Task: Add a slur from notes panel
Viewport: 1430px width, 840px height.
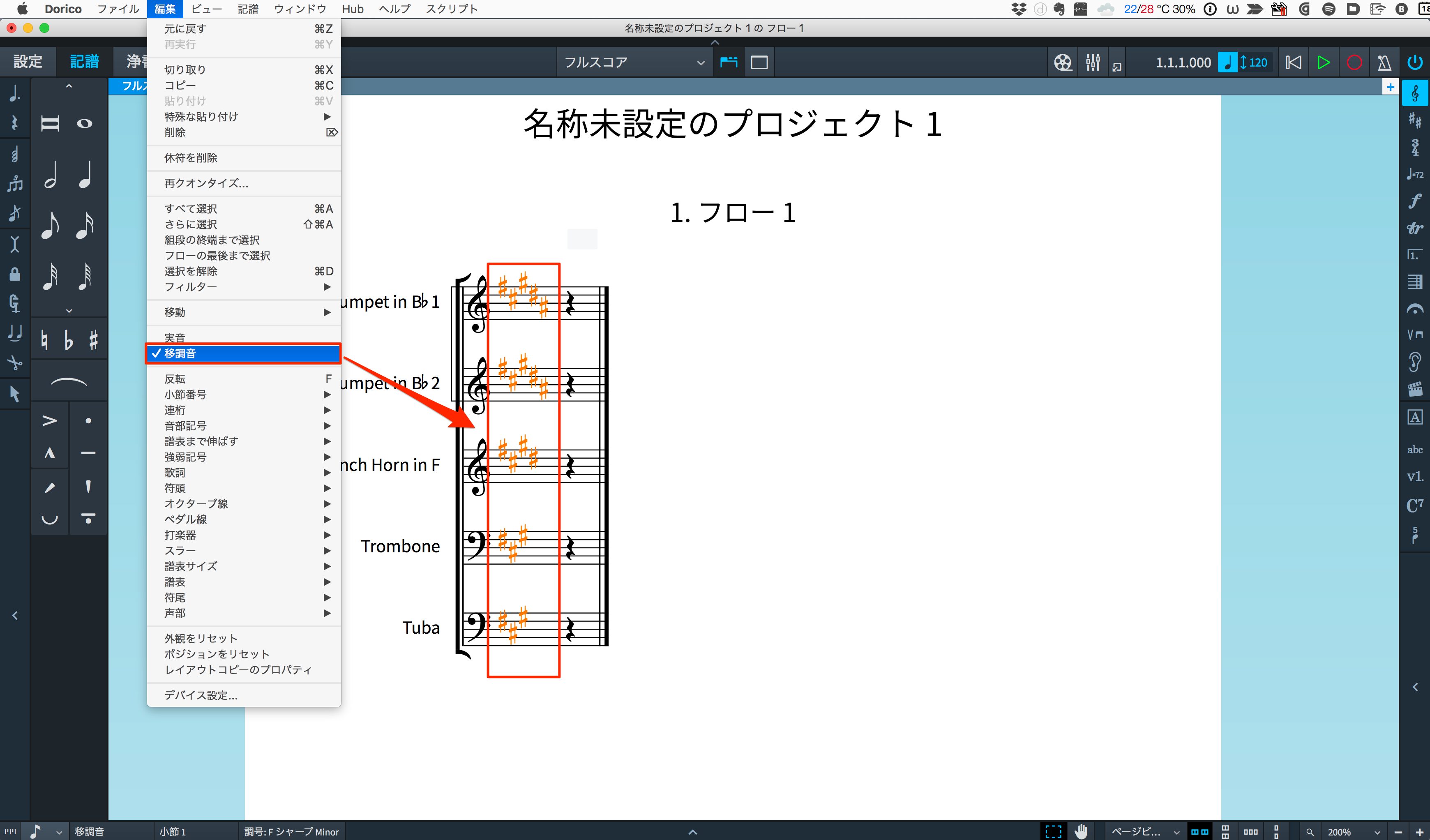Action: point(69,383)
